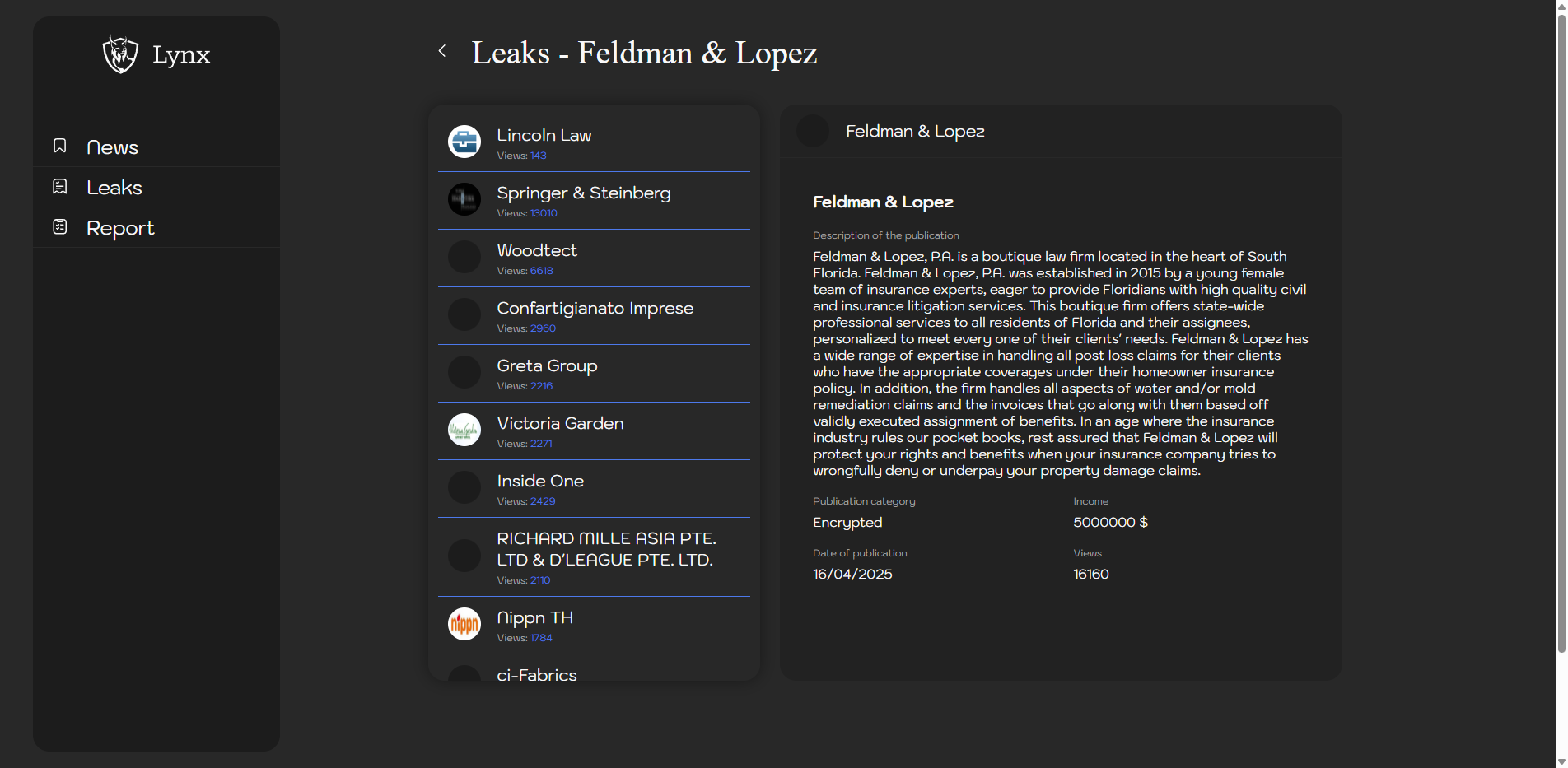Click the checklist icon beside Report

click(x=60, y=227)
